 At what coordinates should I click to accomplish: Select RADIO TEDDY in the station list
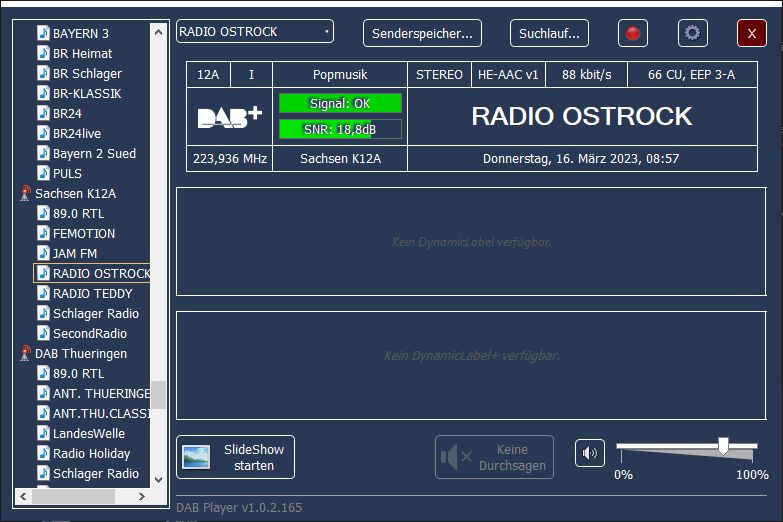[92, 293]
